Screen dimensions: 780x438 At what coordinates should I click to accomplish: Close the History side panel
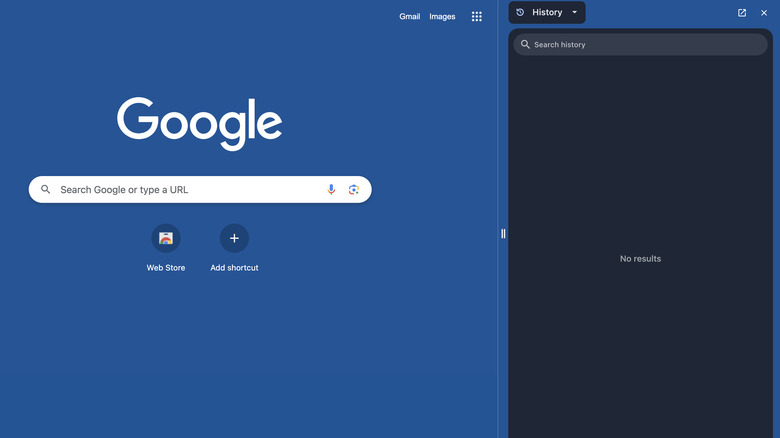pos(764,13)
